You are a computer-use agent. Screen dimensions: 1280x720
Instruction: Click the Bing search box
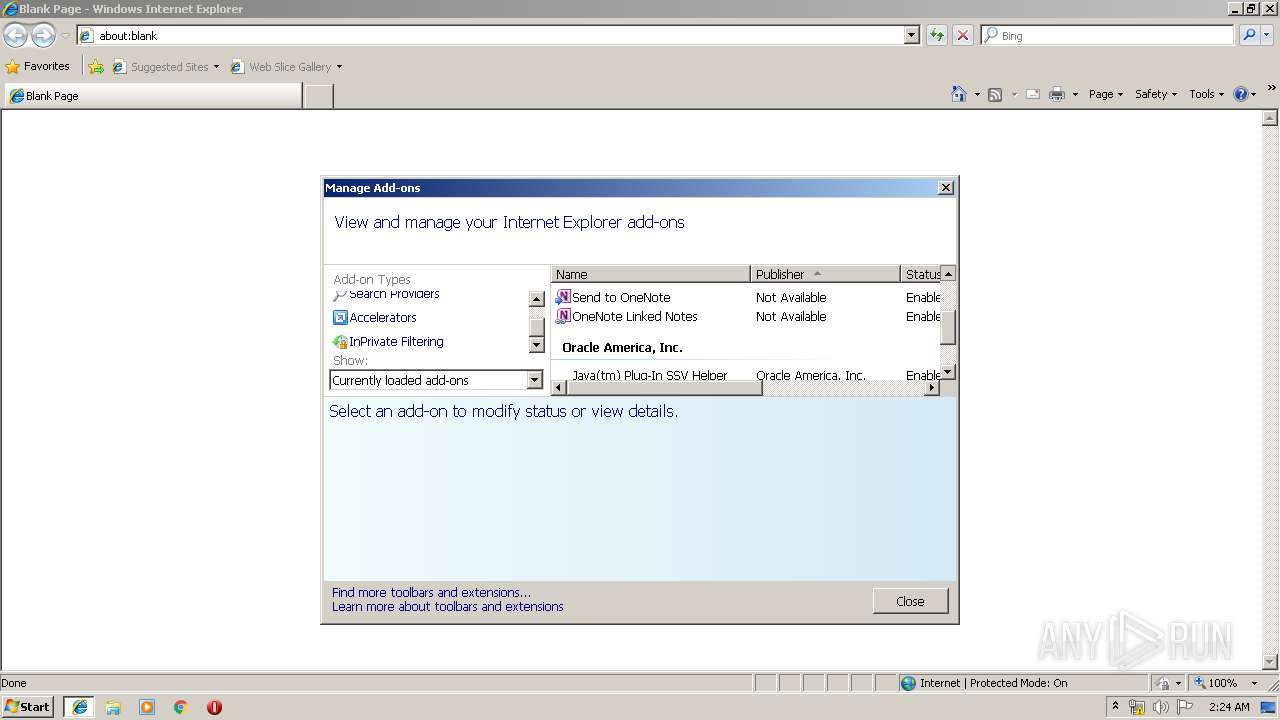pos(1107,35)
